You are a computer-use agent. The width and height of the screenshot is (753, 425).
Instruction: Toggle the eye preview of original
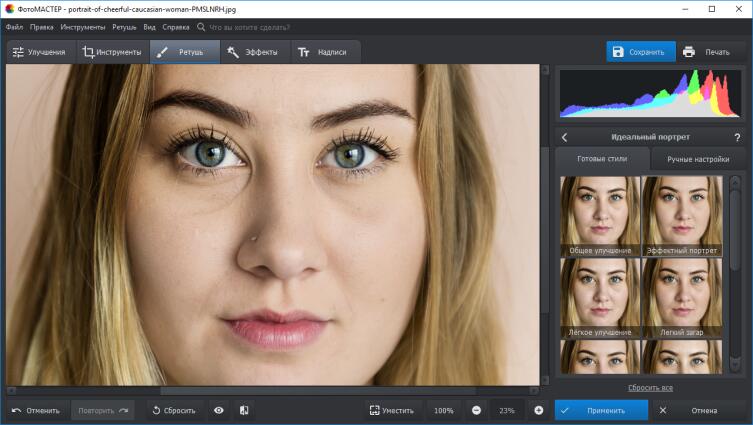(218, 410)
